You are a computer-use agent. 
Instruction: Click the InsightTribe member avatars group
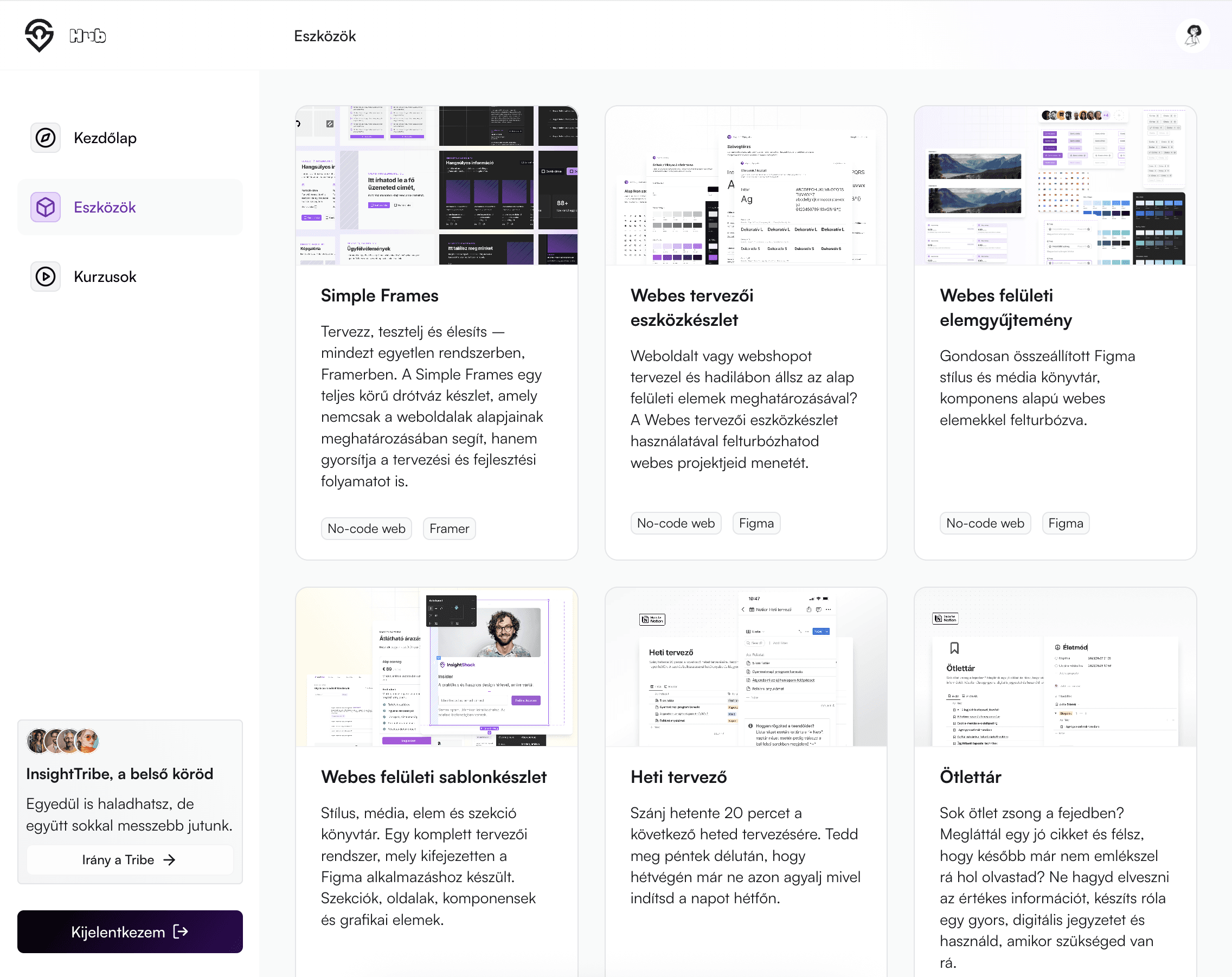click(63, 741)
